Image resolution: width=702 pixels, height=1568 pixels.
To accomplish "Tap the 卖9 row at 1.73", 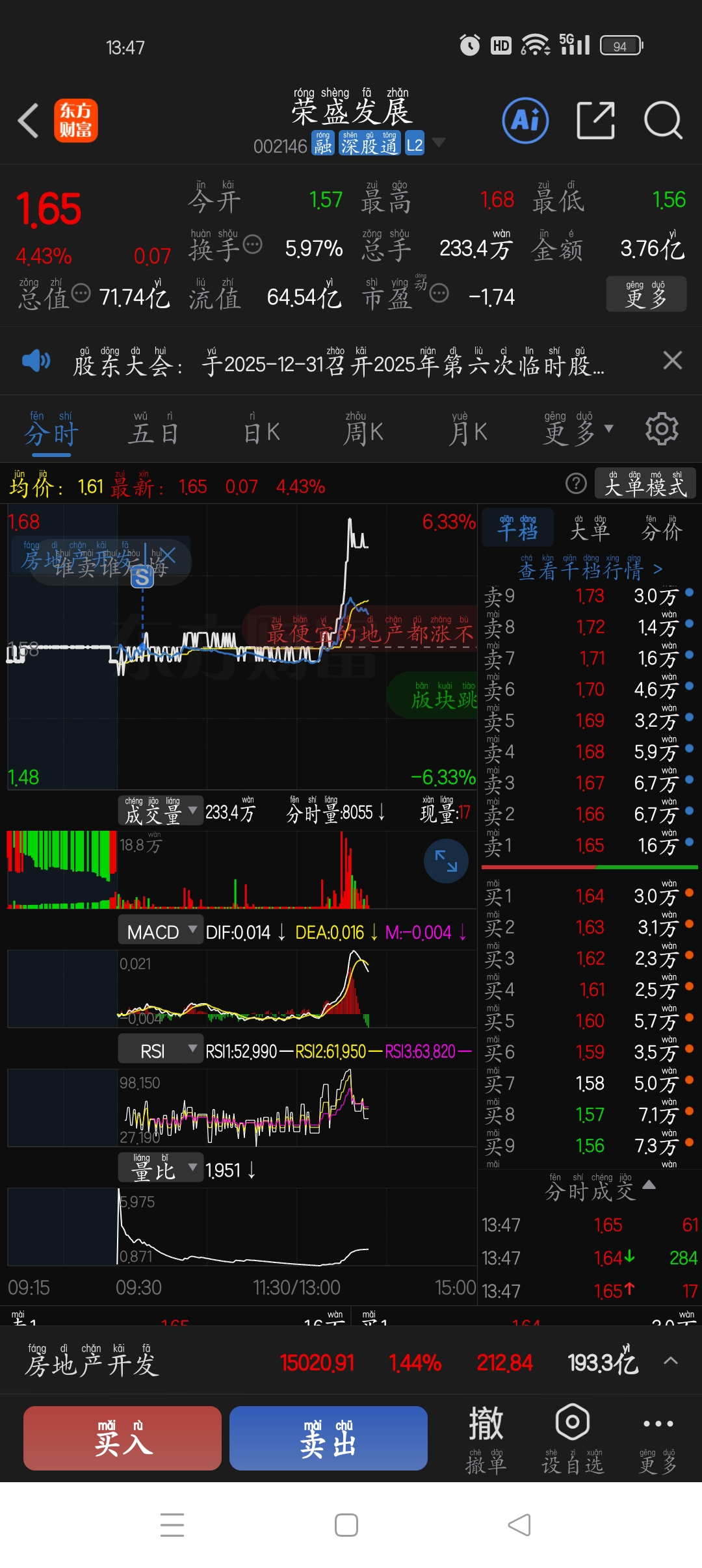I will tap(589, 595).
